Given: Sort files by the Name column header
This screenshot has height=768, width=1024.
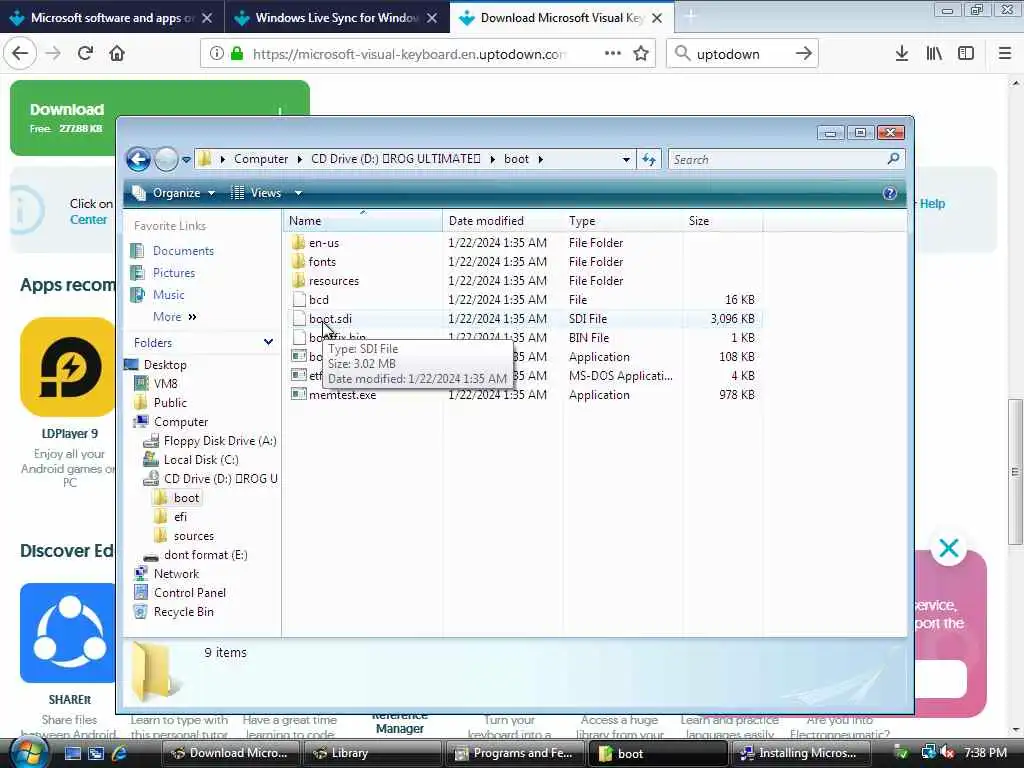Looking at the screenshot, I should [x=362, y=221].
